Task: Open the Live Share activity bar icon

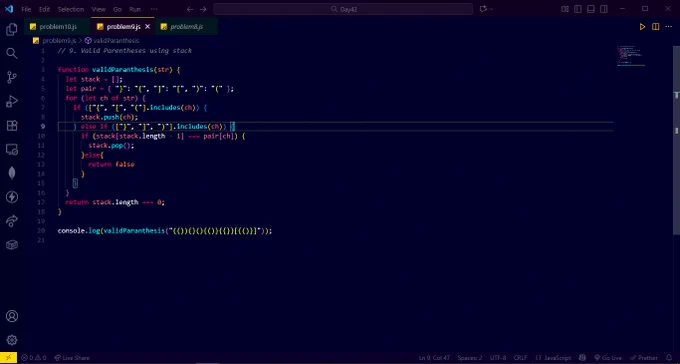Action: 12,221
